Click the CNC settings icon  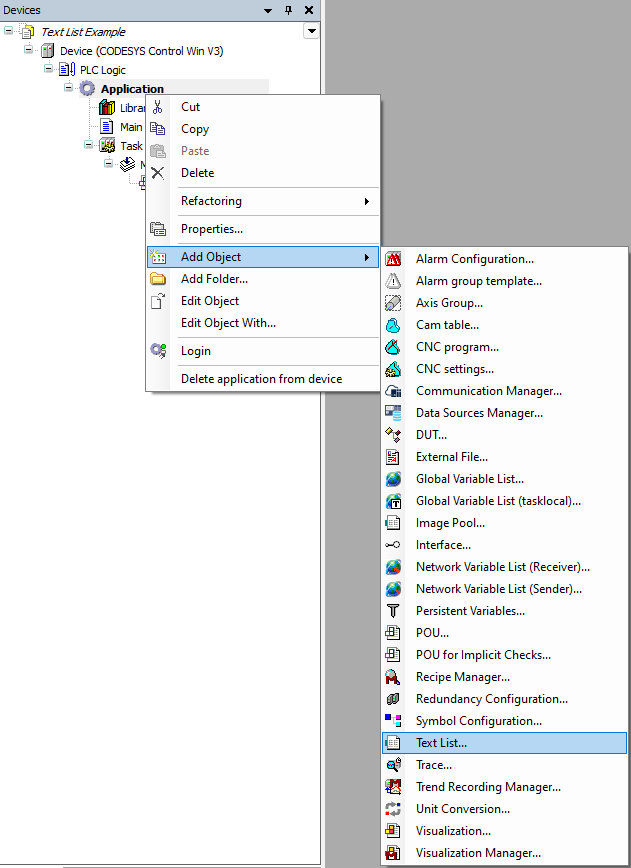(x=393, y=369)
